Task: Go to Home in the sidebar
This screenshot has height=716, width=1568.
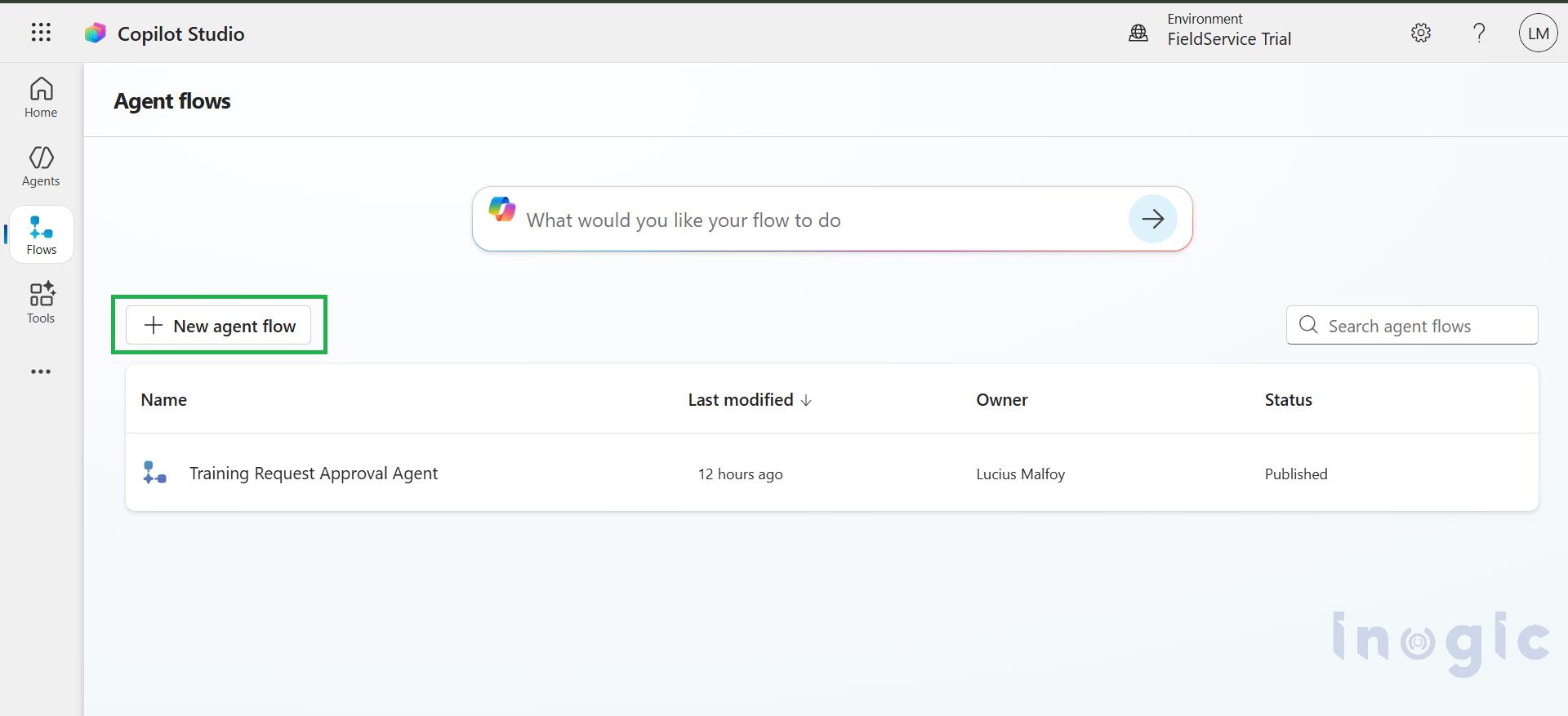Action: [41, 97]
